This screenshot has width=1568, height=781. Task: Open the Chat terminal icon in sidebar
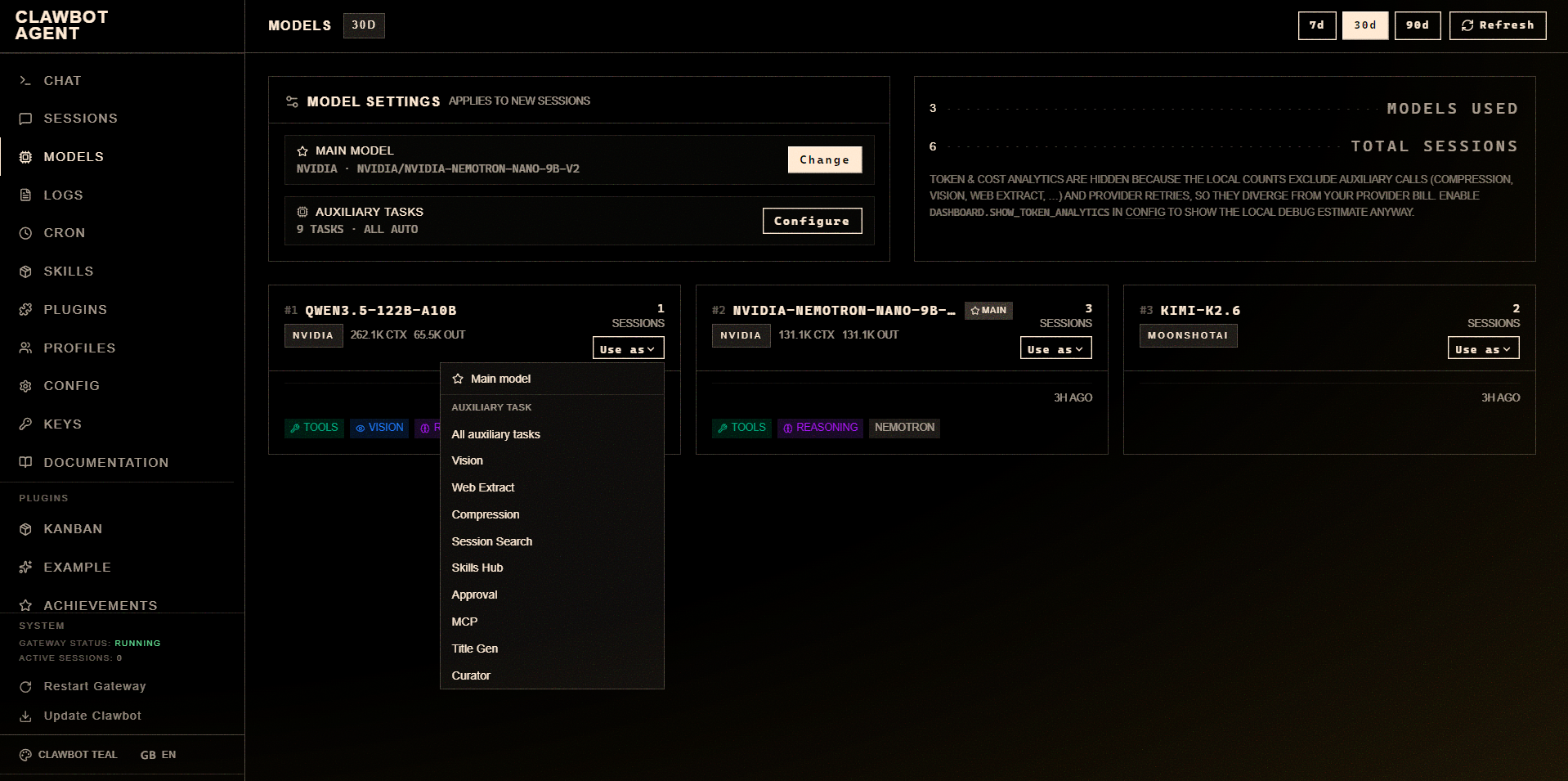click(25, 81)
